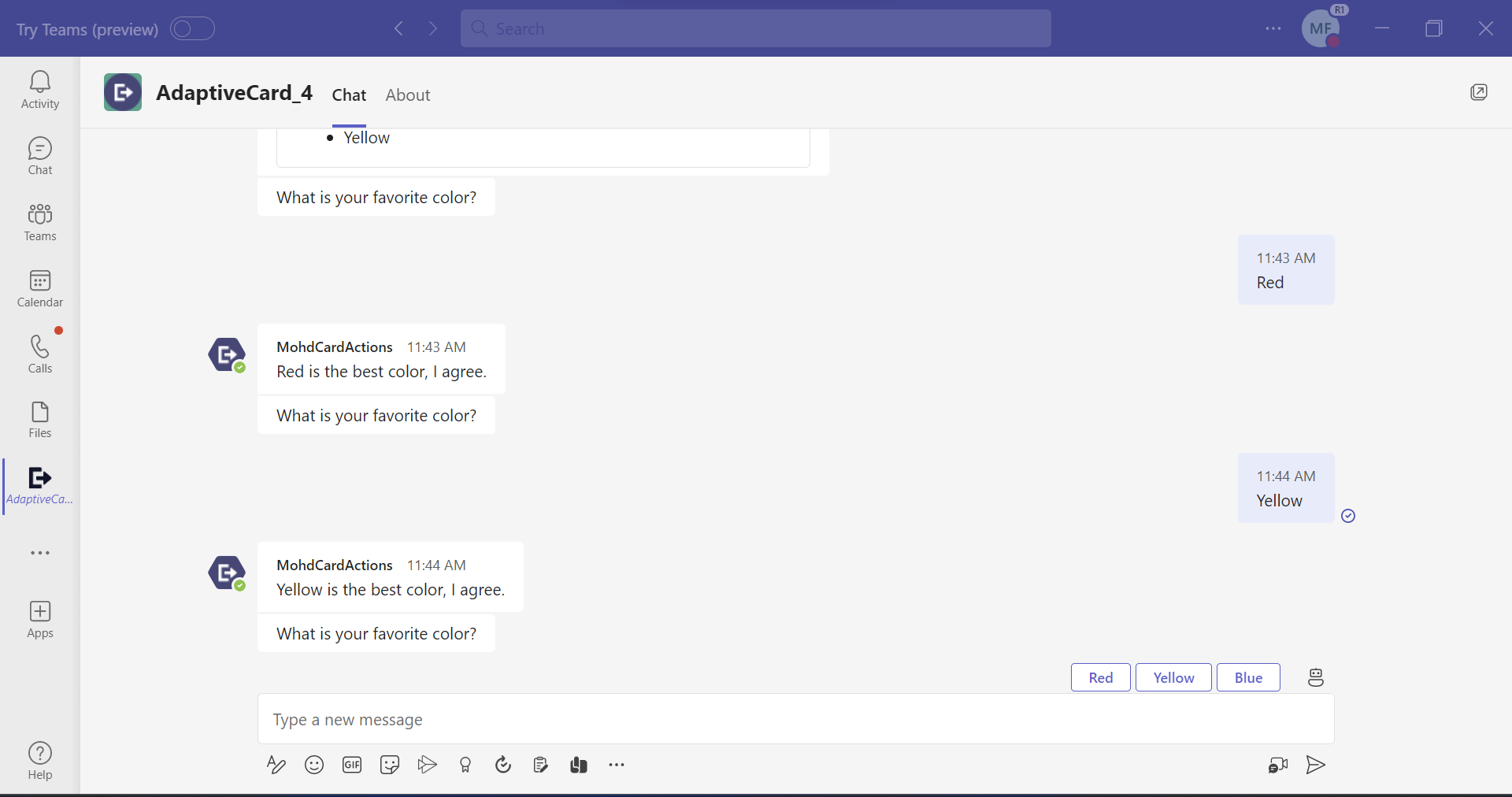Open the Sticker picker
Screen dimensions: 1512x797
(390, 765)
